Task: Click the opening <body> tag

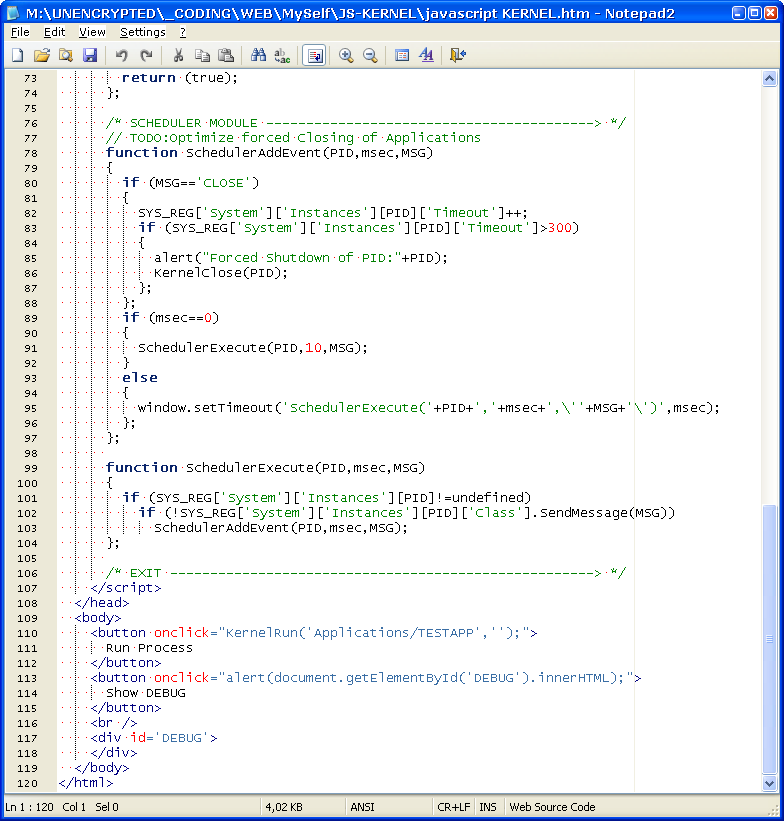Action: click(97, 618)
